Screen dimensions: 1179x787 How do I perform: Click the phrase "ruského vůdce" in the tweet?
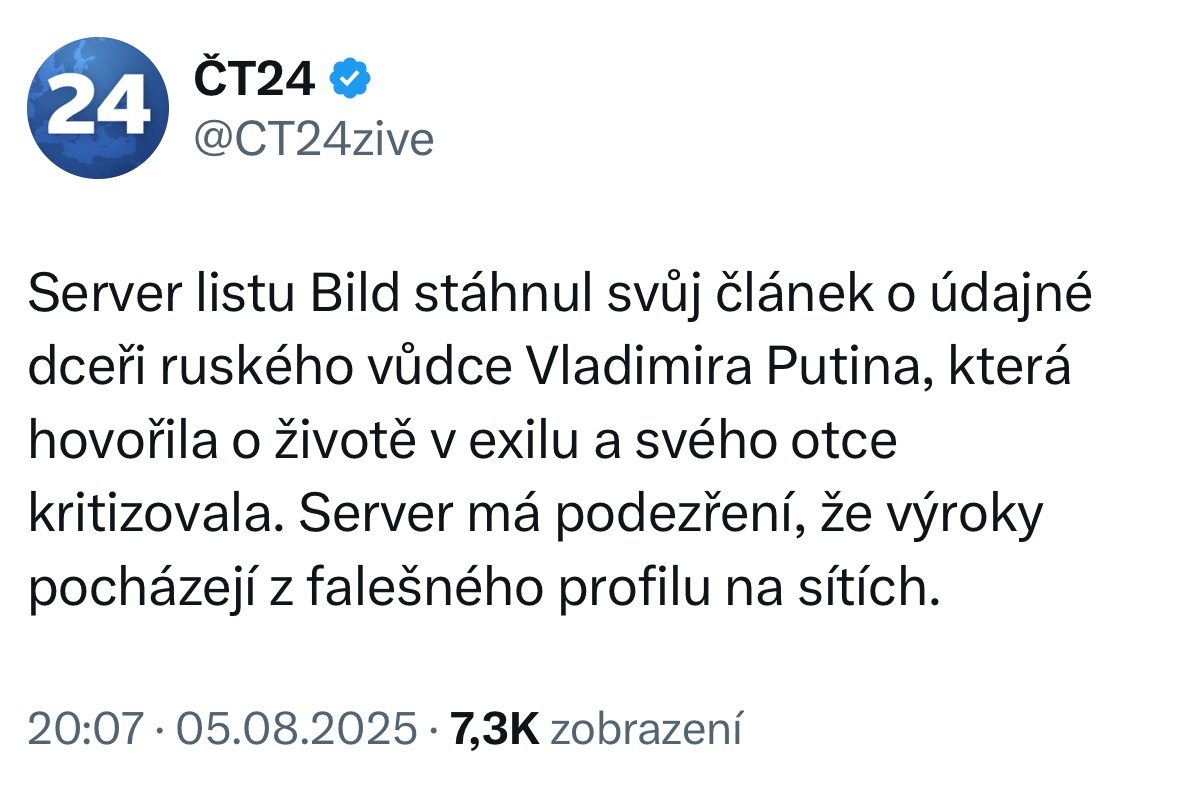pyautogui.click(x=332, y=370)
